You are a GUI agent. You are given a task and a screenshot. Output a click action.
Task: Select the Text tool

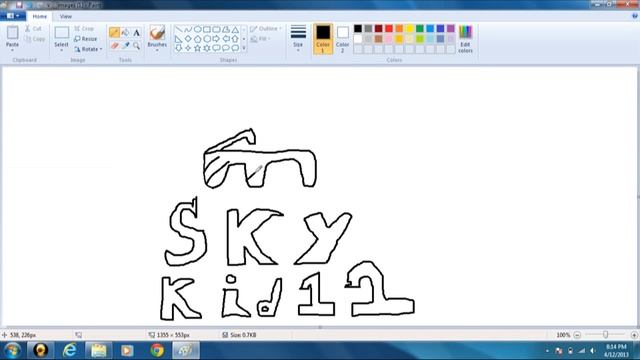(x=136, y=32)
